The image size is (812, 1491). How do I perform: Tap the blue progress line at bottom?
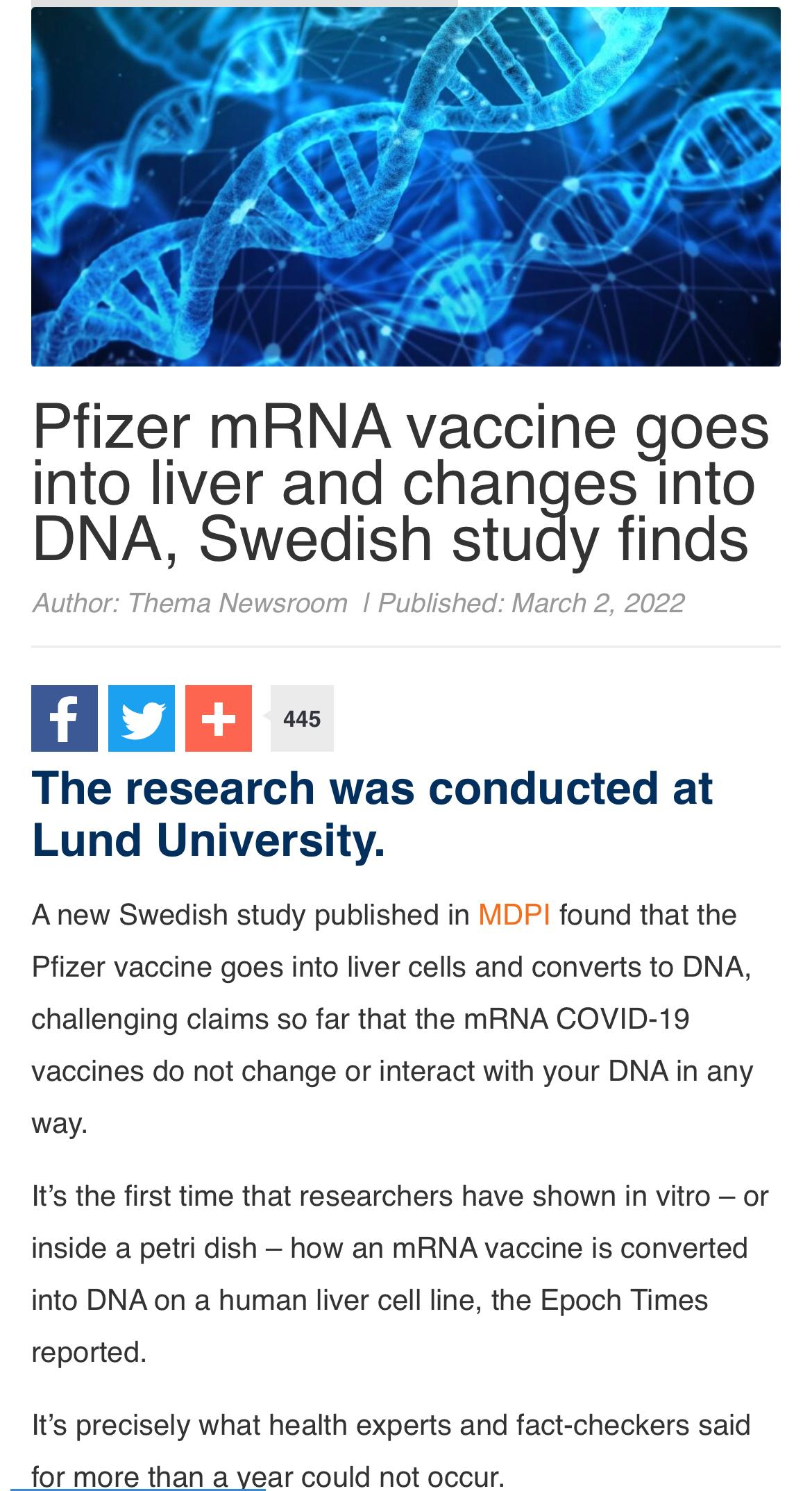pos(139,1488)
